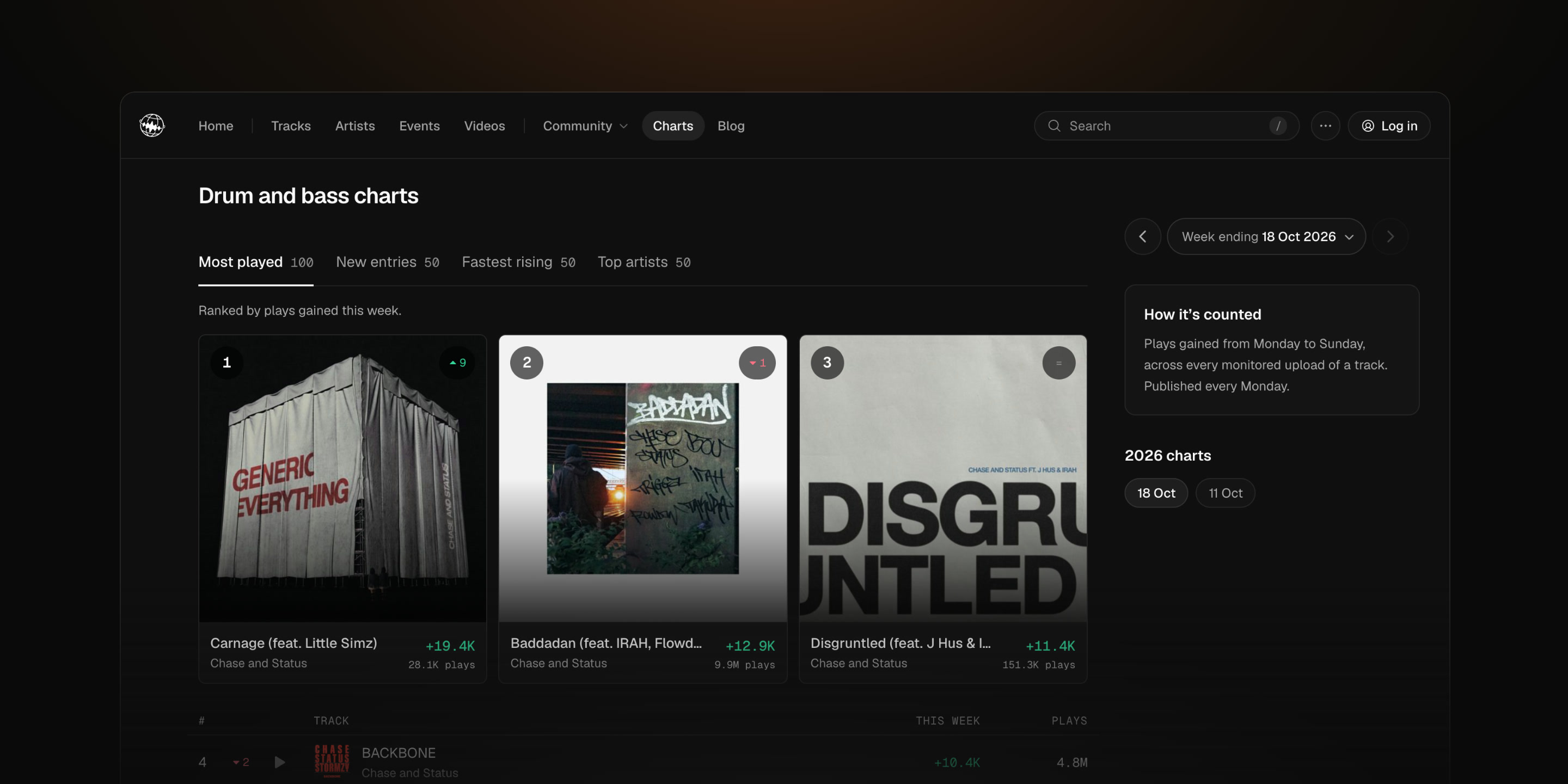
Task: Go to previous chart week arrow
Action: point(1143,236)
